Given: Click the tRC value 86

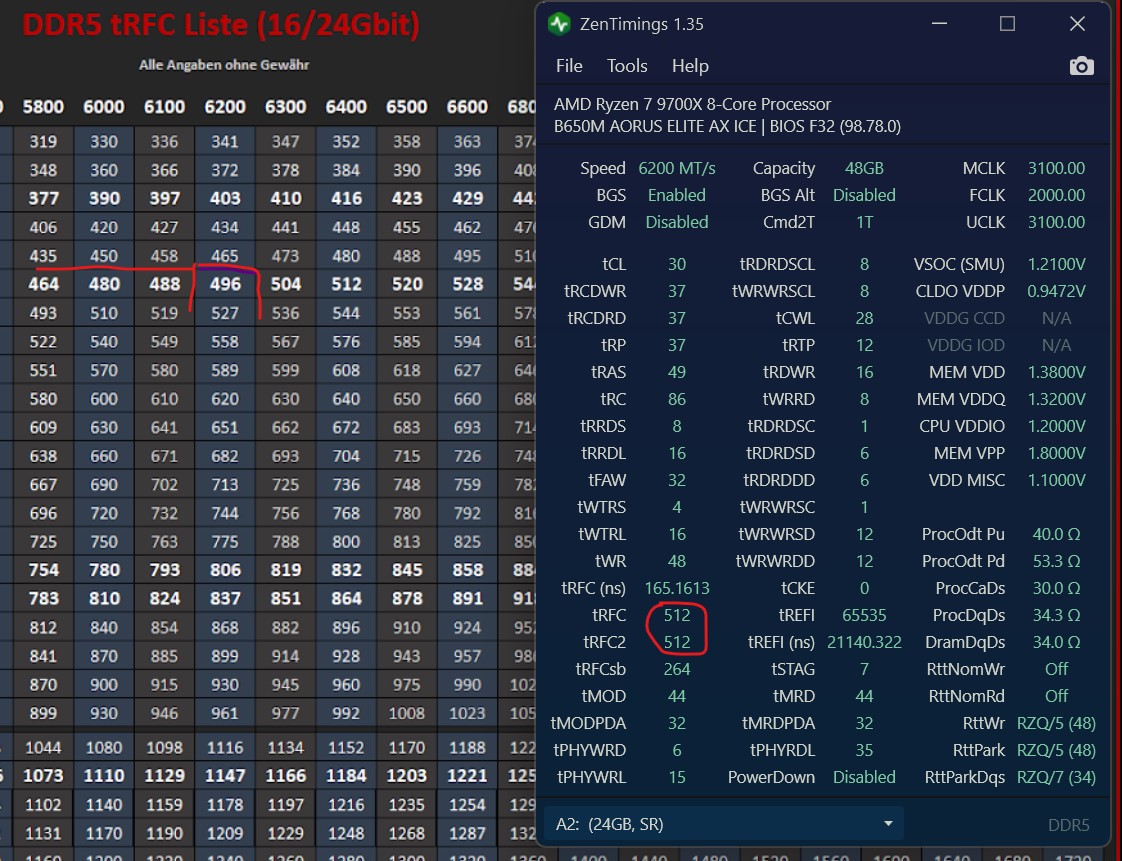Looking at the screenshot, I should coord(676,399).
